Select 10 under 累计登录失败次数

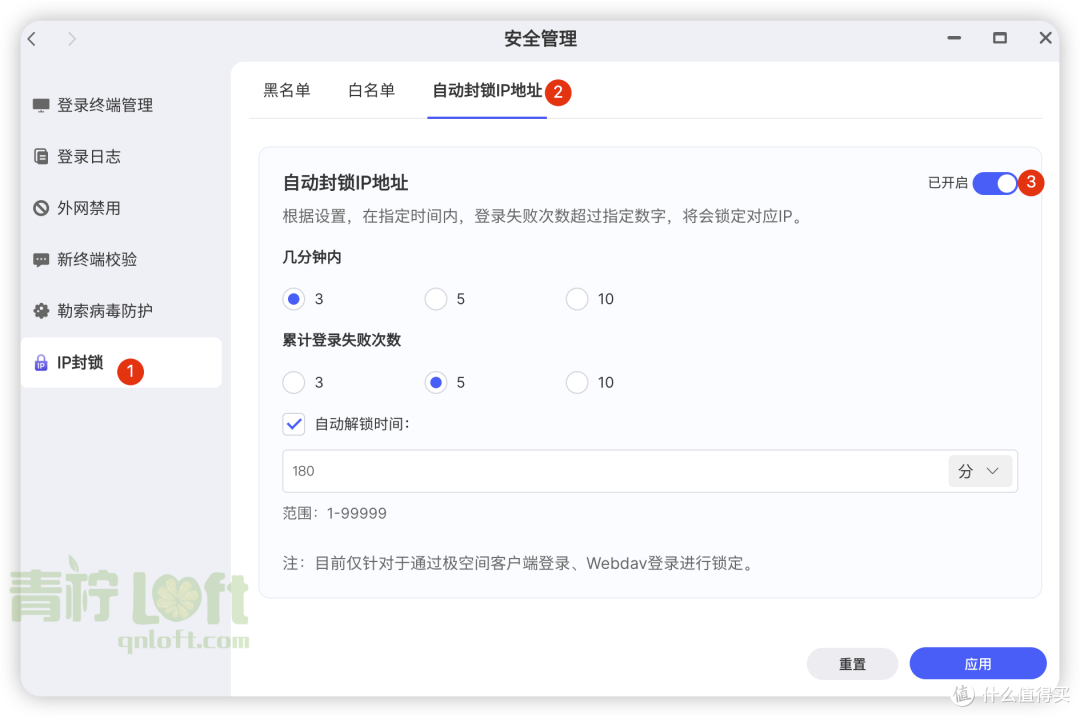[577, 382]
